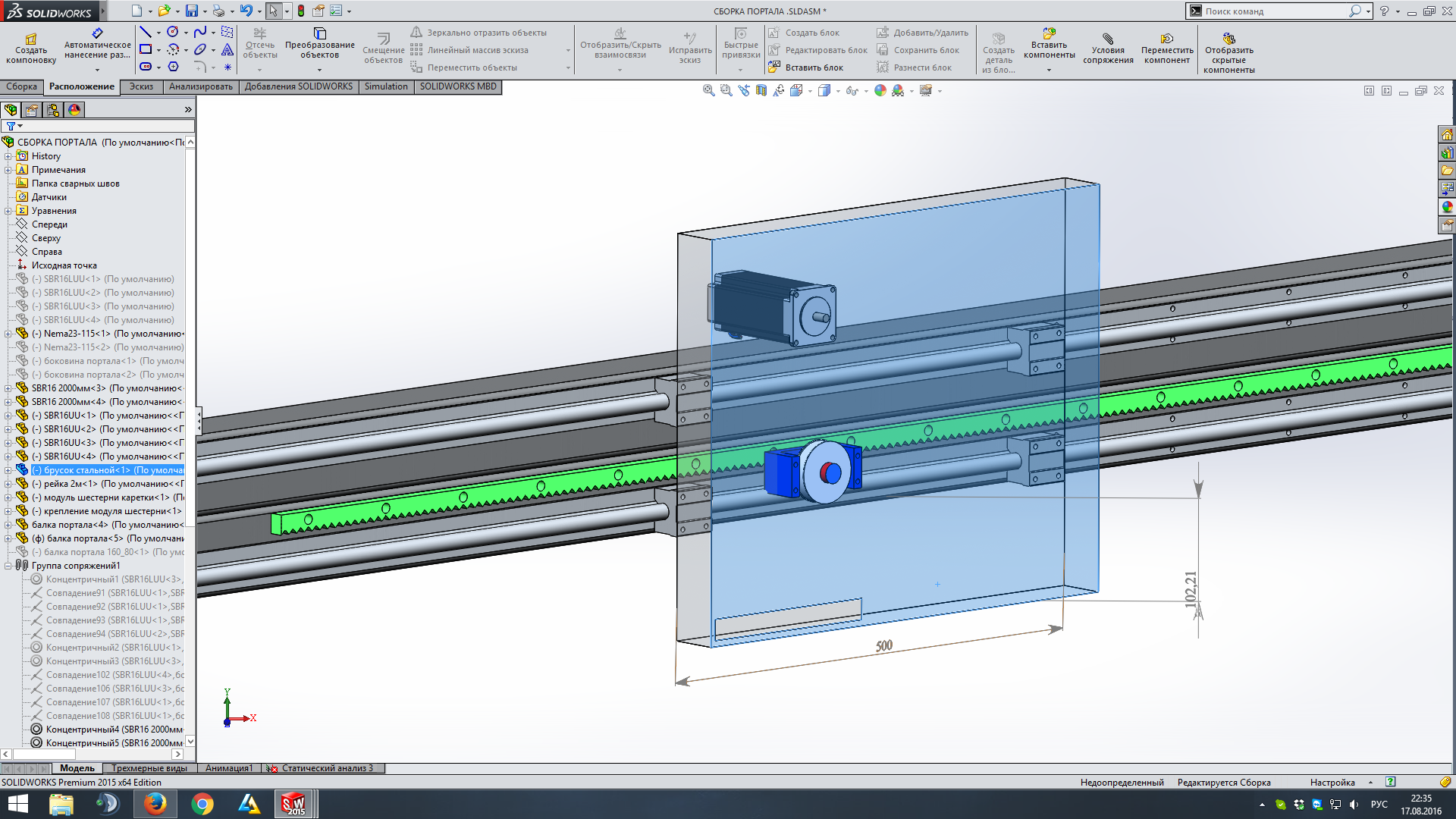Click the Zoom to Fit icon
Viewport: 1456px width, 819px height.
[x=708, y=90]
